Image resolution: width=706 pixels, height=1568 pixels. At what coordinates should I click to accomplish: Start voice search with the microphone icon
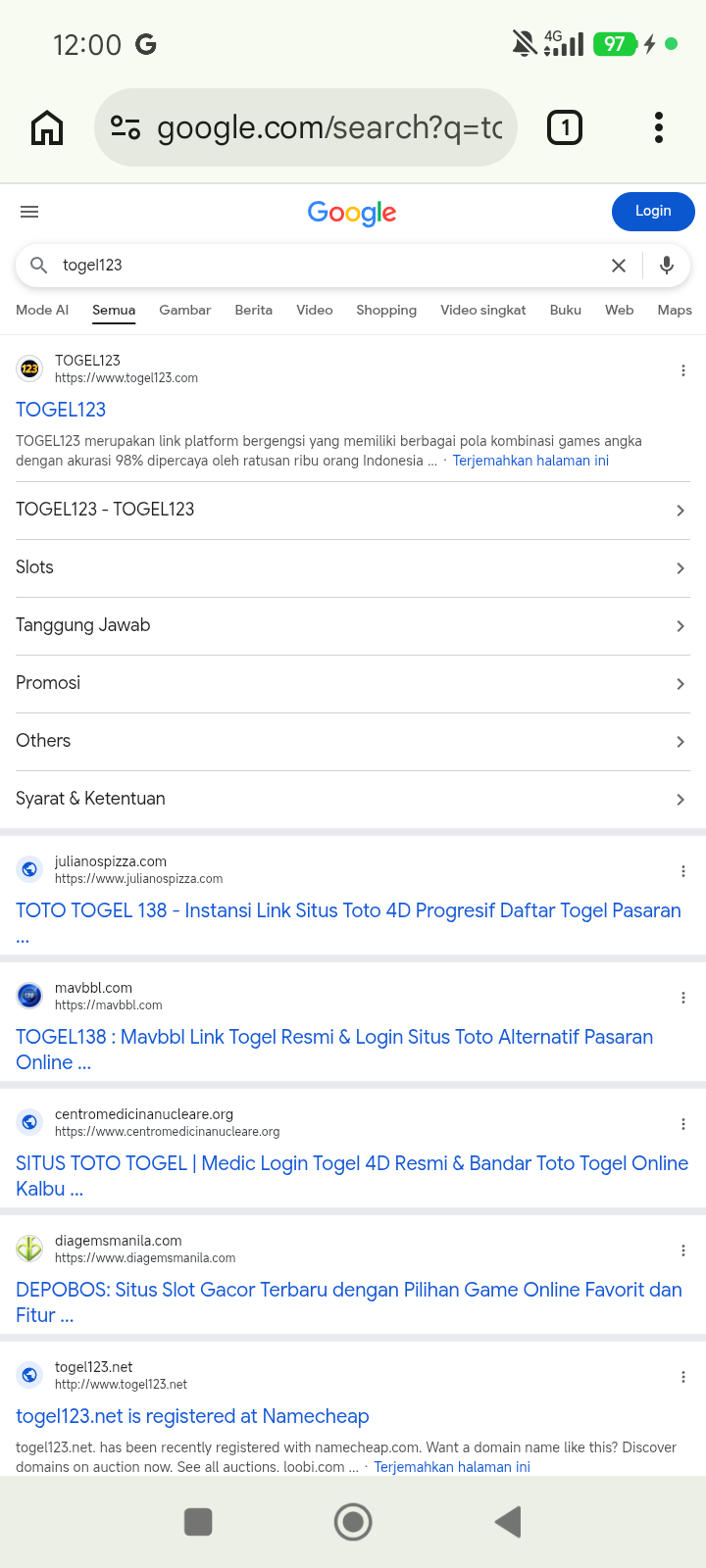(667, 266)
